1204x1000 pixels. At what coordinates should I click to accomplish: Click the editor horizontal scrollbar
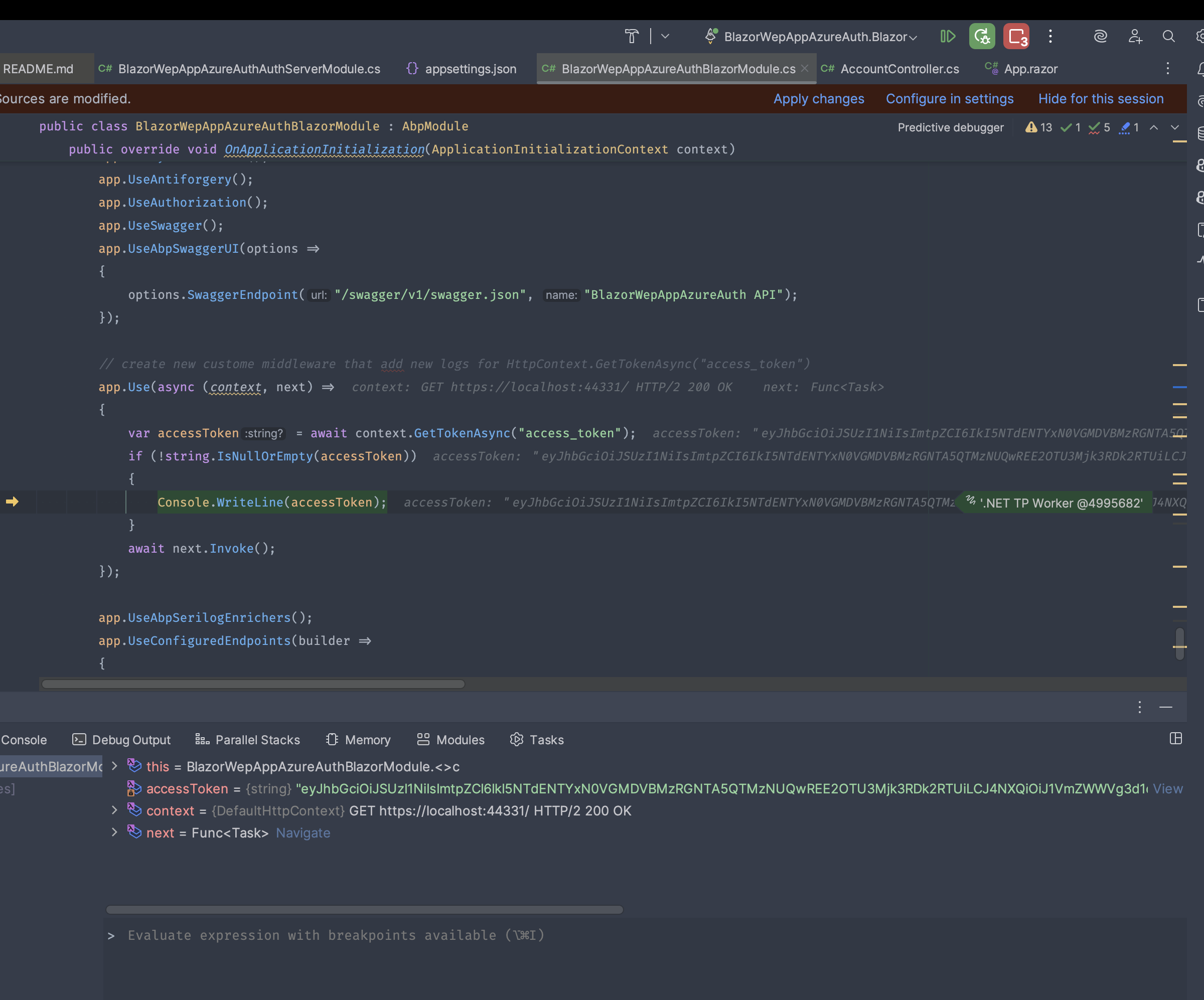252,684
